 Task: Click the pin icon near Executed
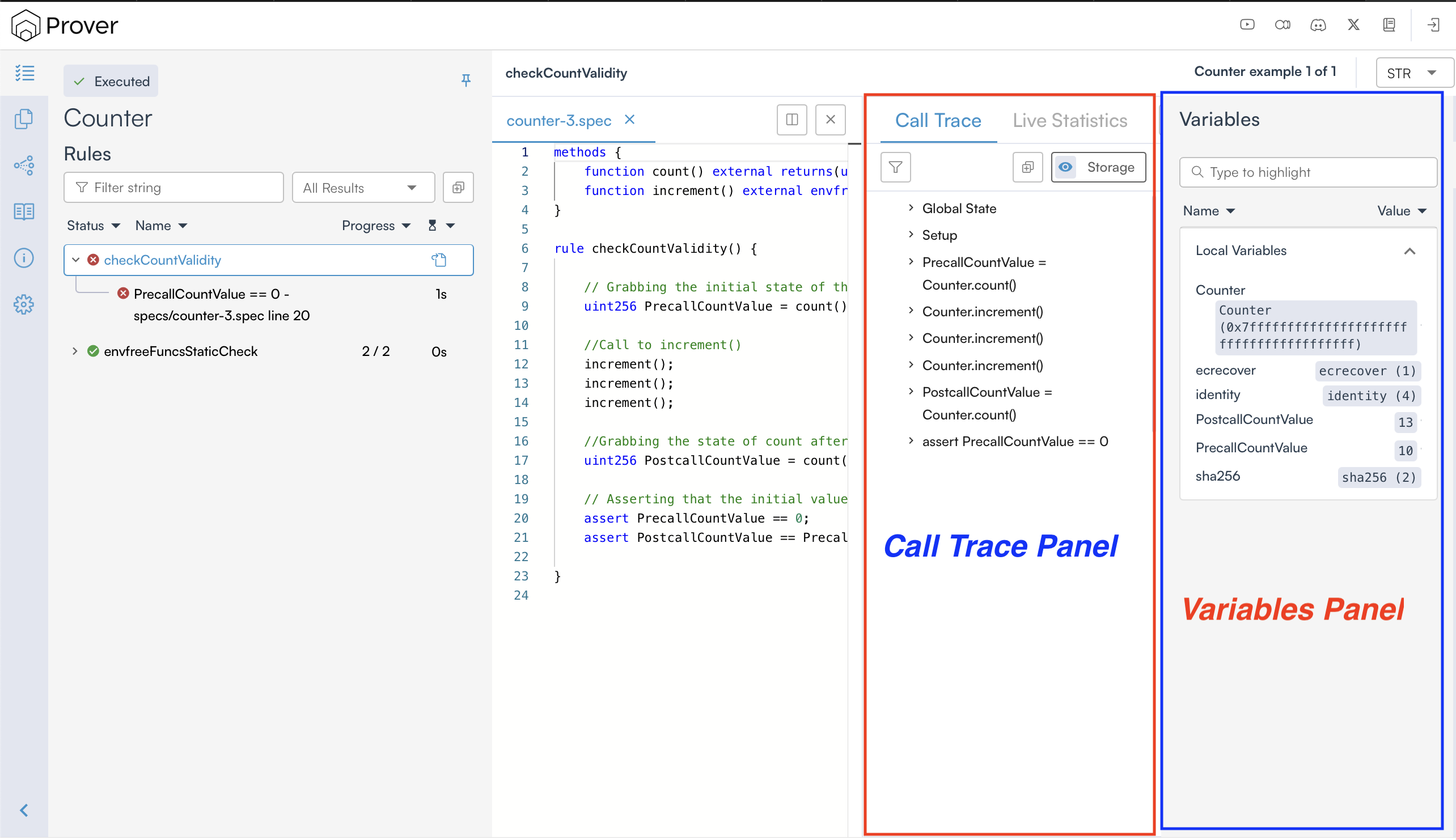(x=465, y=80)
